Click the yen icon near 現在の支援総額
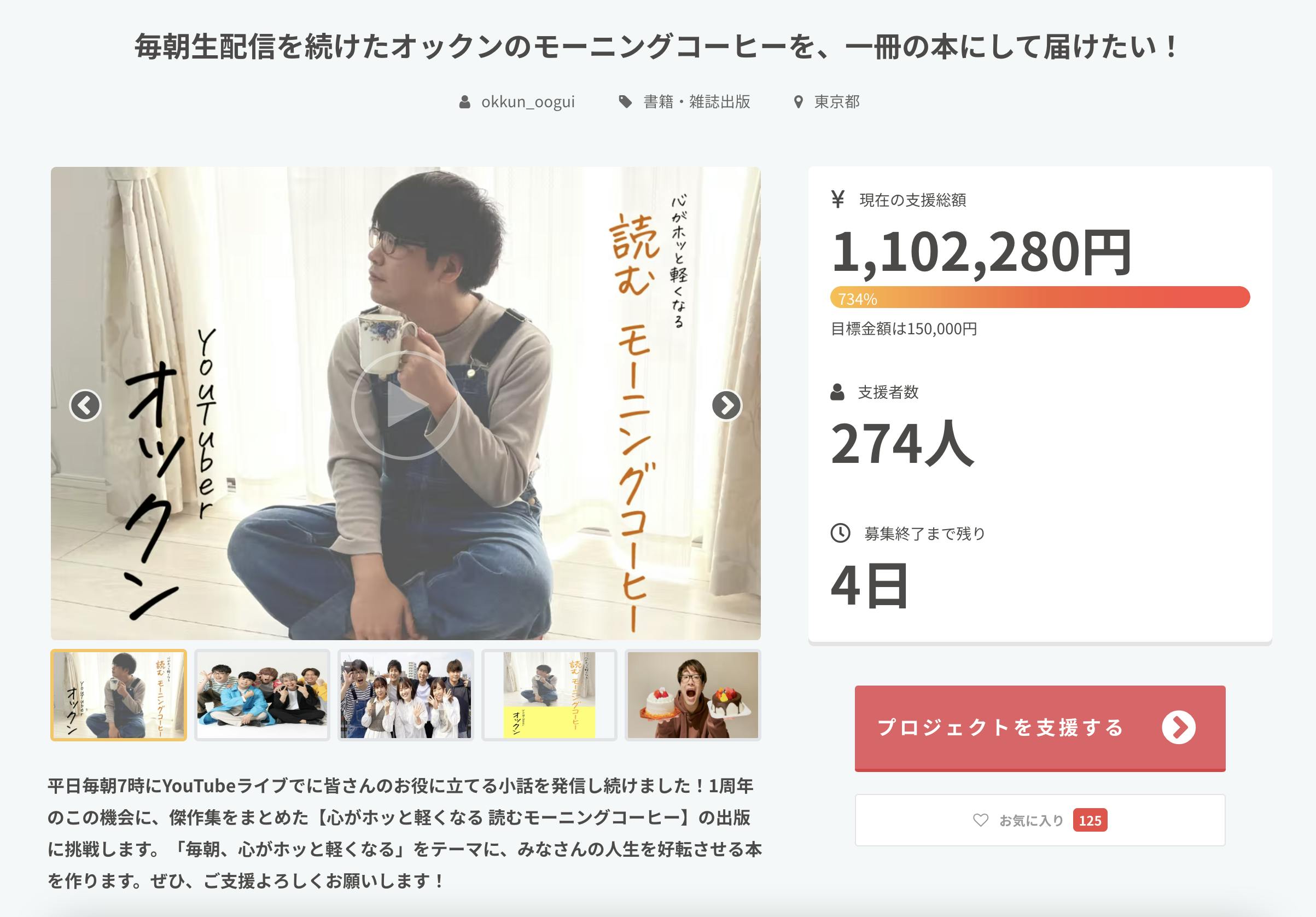The width and height of the screenshot is (1316, 917). click(x=838, y=199)
